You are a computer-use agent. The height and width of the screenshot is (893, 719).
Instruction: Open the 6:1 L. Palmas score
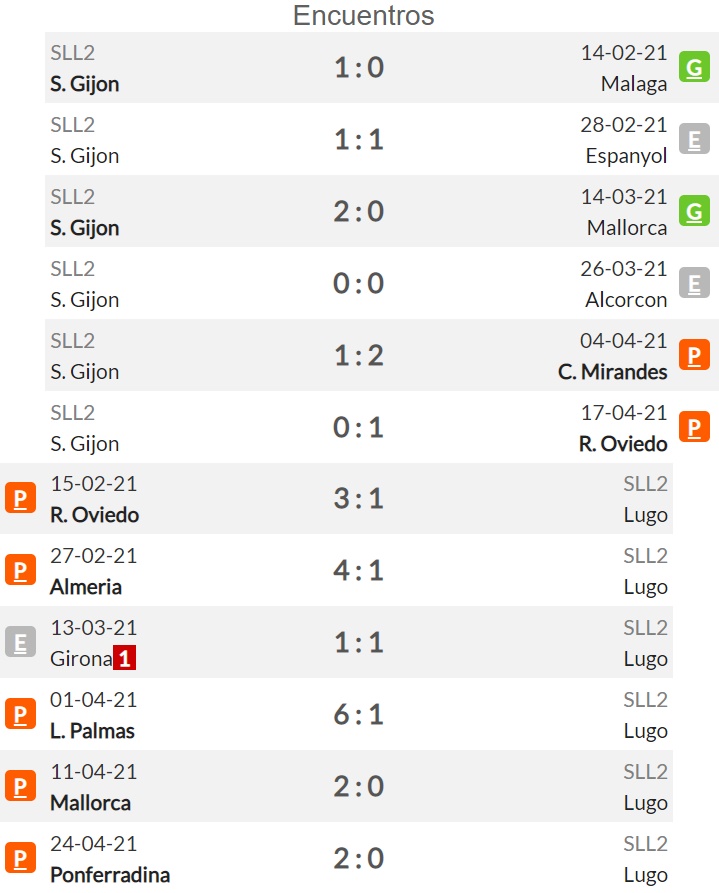point(359,714)
